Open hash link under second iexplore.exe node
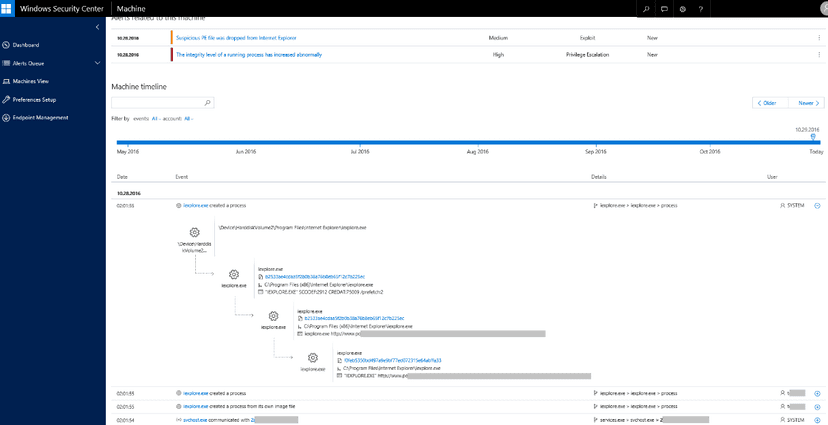The image size is (828, 425). click(354, 318)
